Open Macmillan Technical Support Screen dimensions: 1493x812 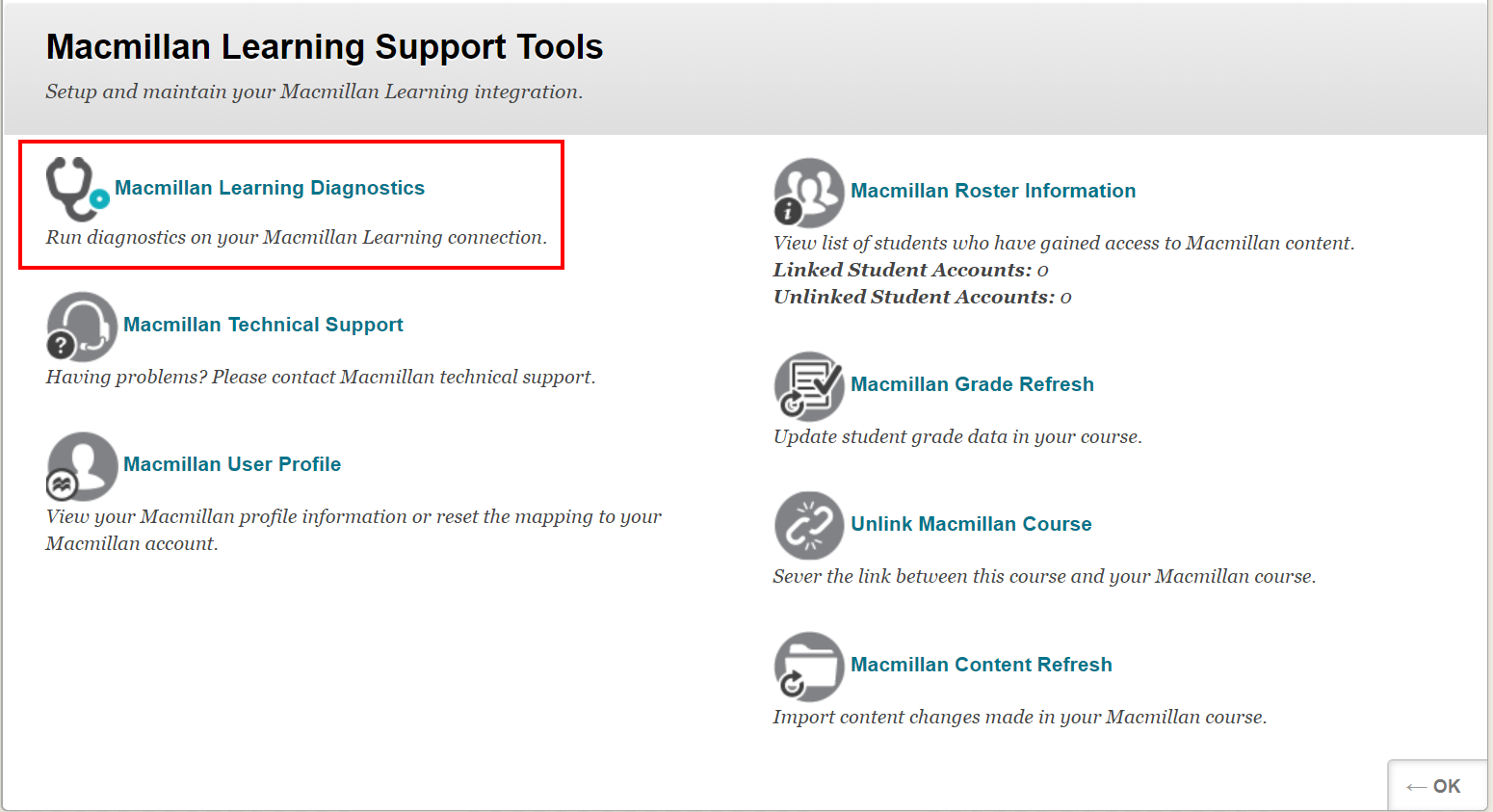(x=264, y=325)
